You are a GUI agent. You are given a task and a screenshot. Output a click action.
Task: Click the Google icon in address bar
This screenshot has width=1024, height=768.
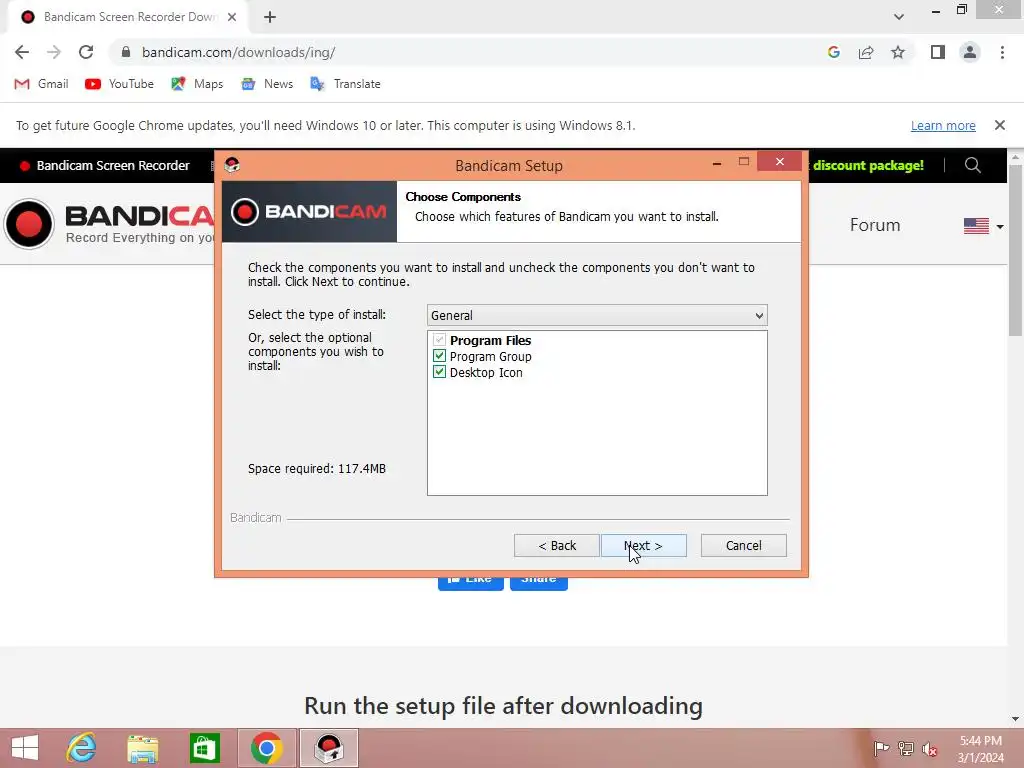(833, 52)
